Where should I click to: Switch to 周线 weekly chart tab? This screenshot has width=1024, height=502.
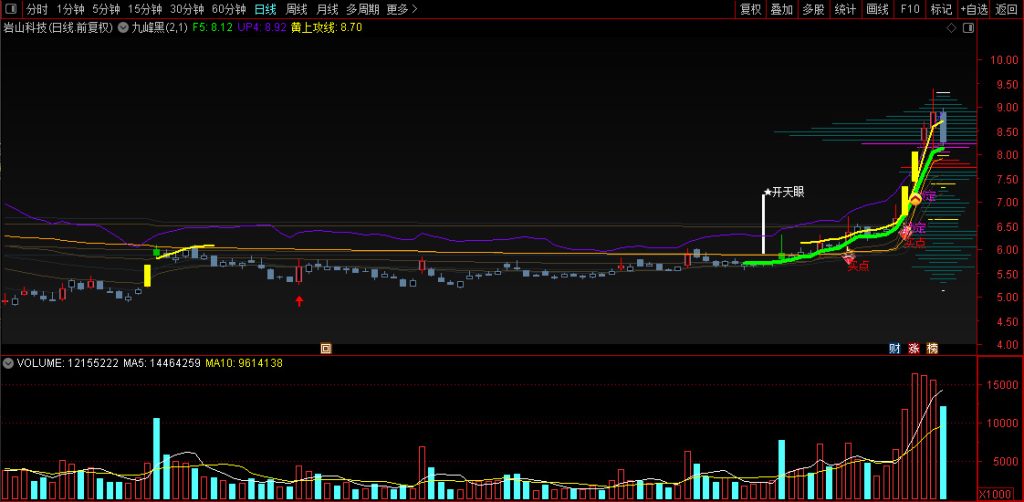[297, 9]
